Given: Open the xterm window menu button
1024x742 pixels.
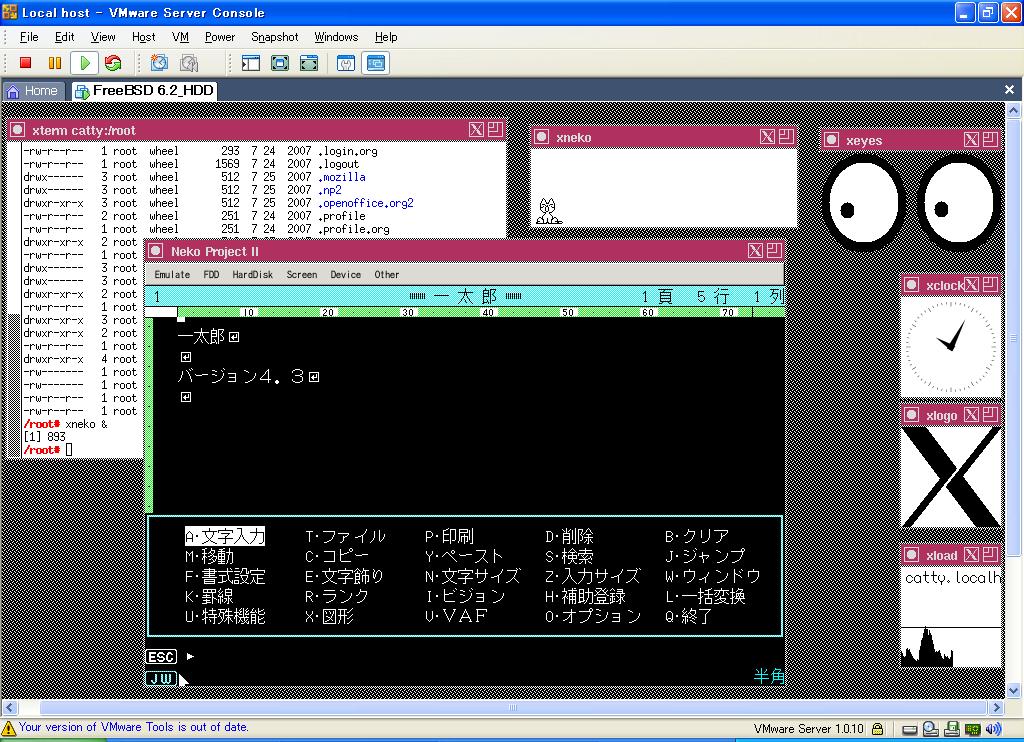Looking at the screenshot, I should click(18, 130).
